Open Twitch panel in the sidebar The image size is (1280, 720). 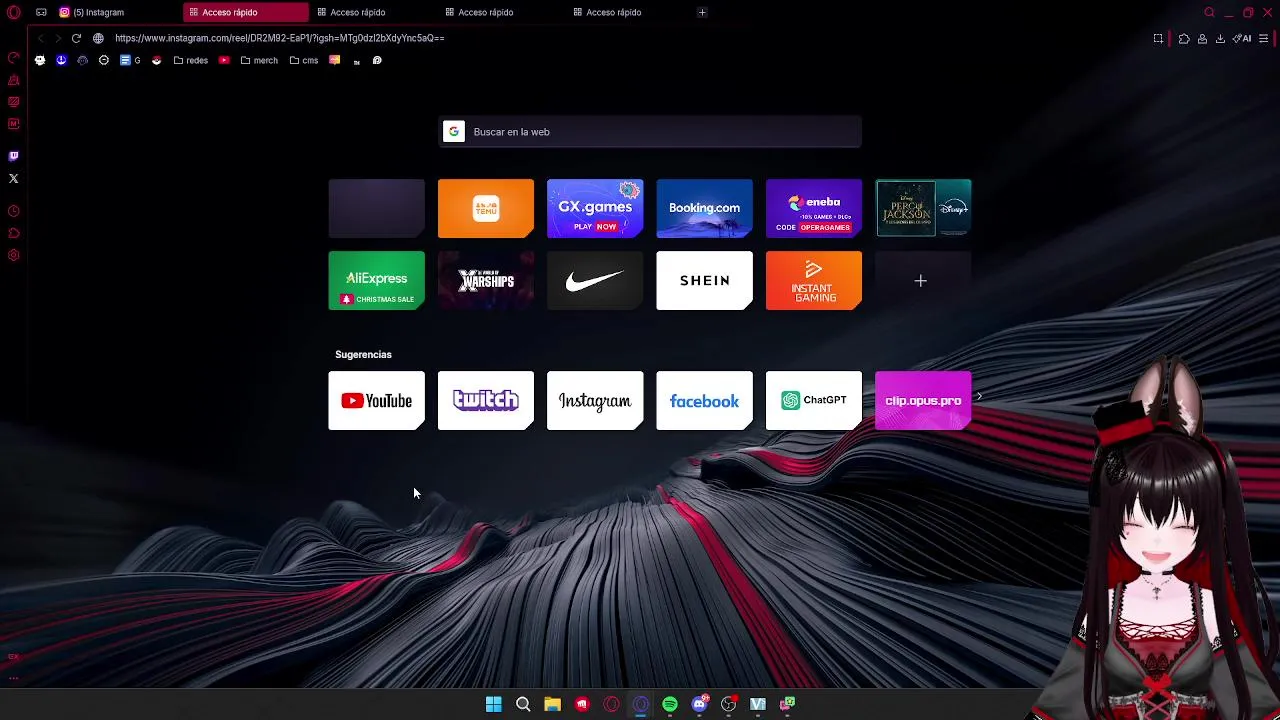13,156
